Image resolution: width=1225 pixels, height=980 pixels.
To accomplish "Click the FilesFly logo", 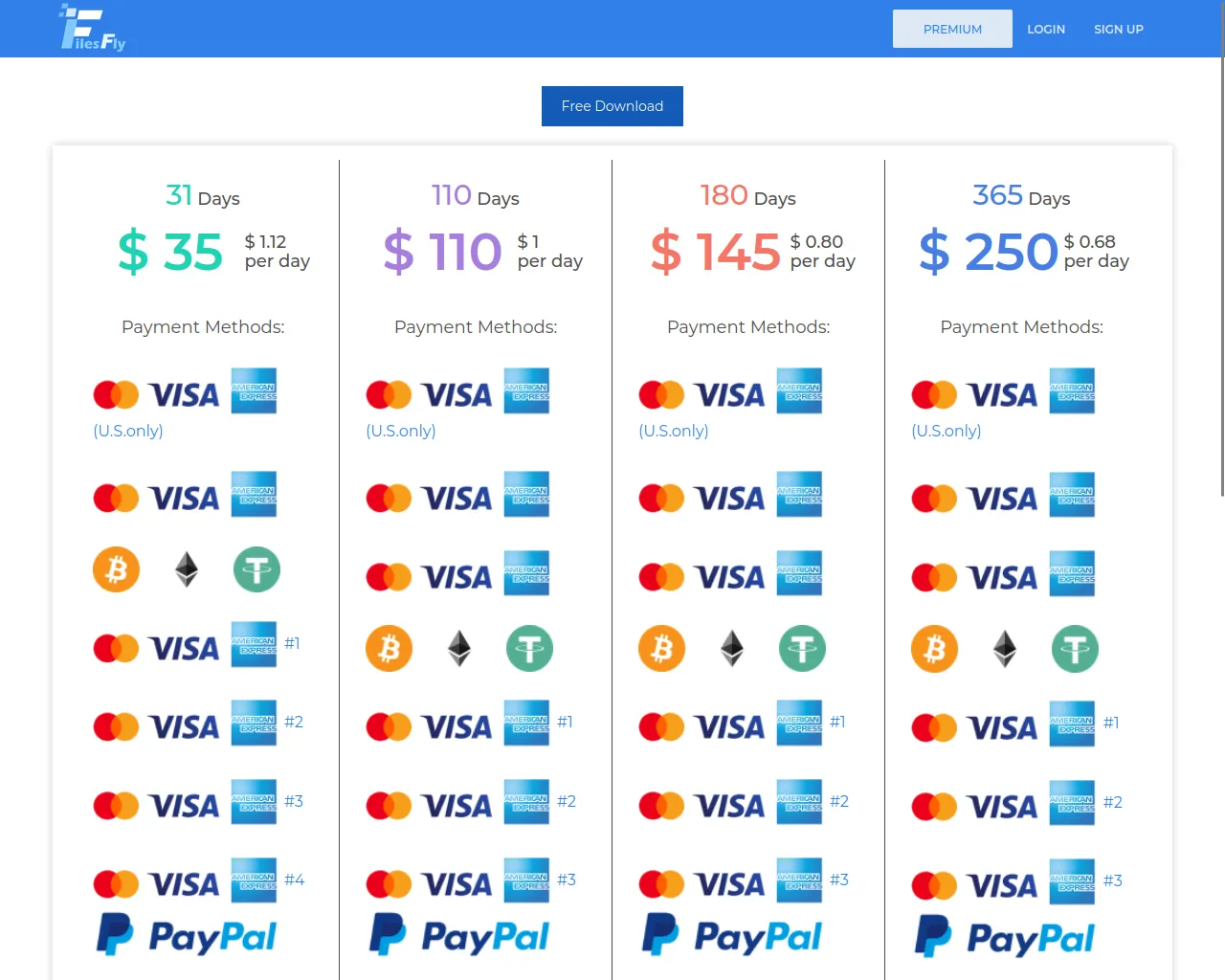I will (x=93, y=29).
